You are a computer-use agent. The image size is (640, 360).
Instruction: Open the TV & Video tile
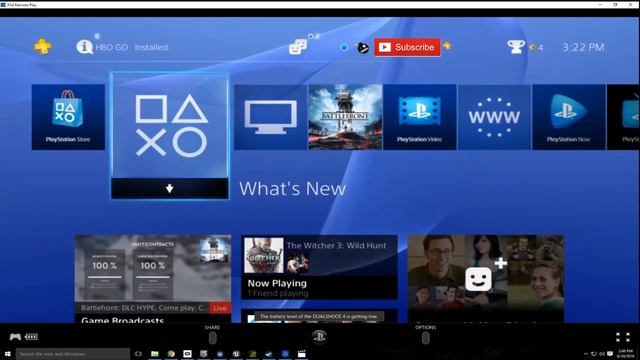(271, 117)
